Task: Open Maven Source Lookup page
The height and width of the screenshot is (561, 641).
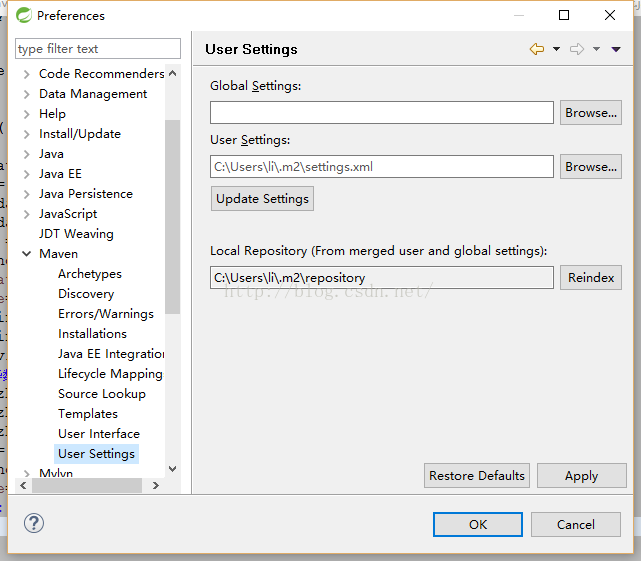Action: tap(102, 394)
